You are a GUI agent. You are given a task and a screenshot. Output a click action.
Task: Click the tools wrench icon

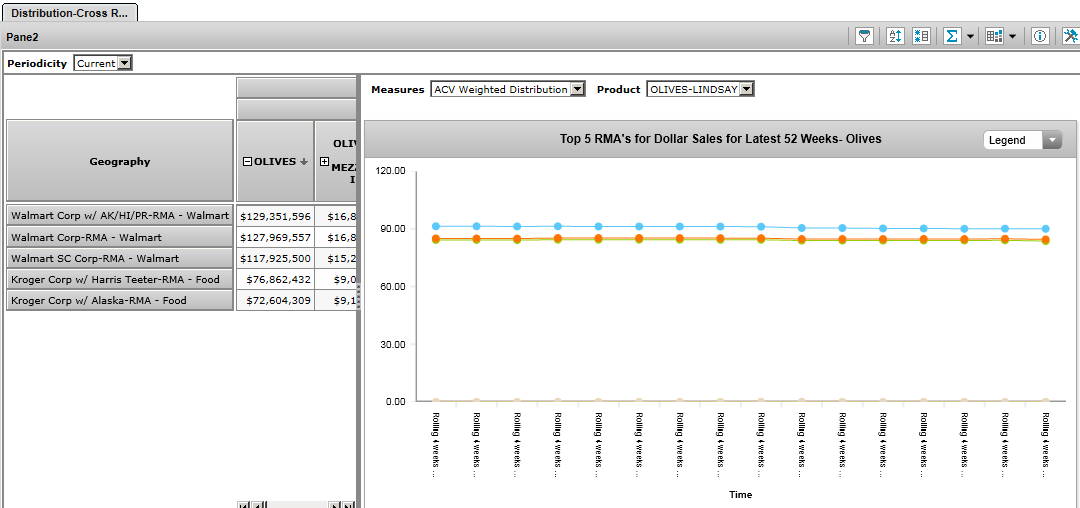1070,36
